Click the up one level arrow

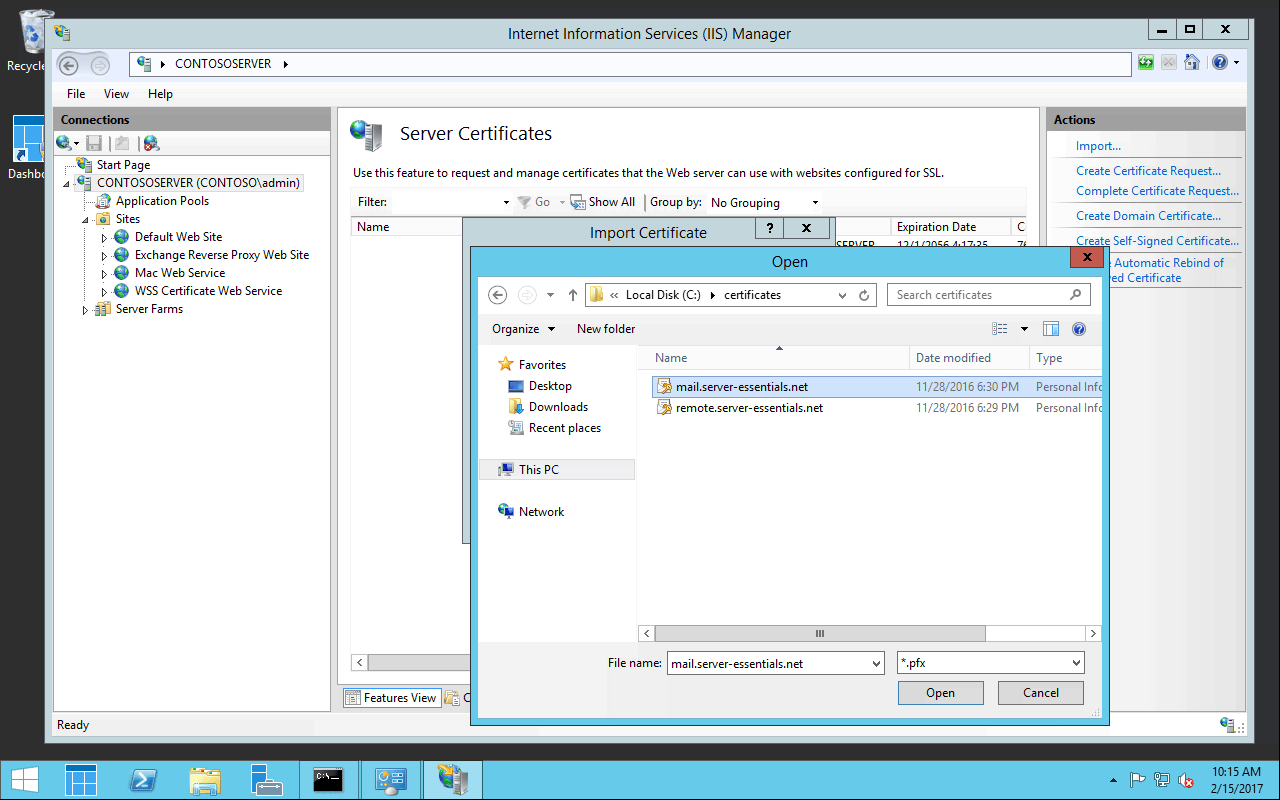(573, 295)
